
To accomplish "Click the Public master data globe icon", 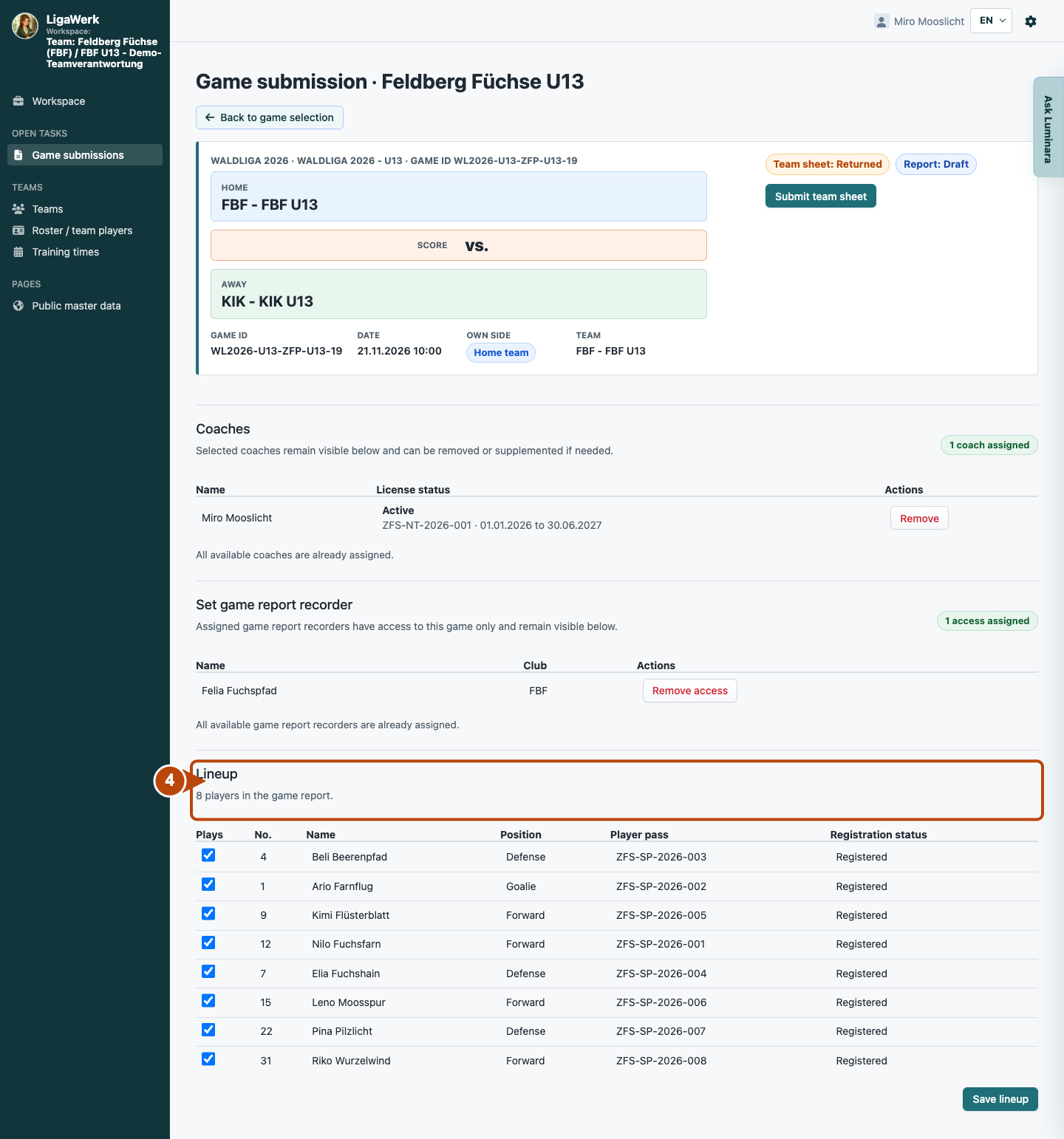I will pos(18,306).
